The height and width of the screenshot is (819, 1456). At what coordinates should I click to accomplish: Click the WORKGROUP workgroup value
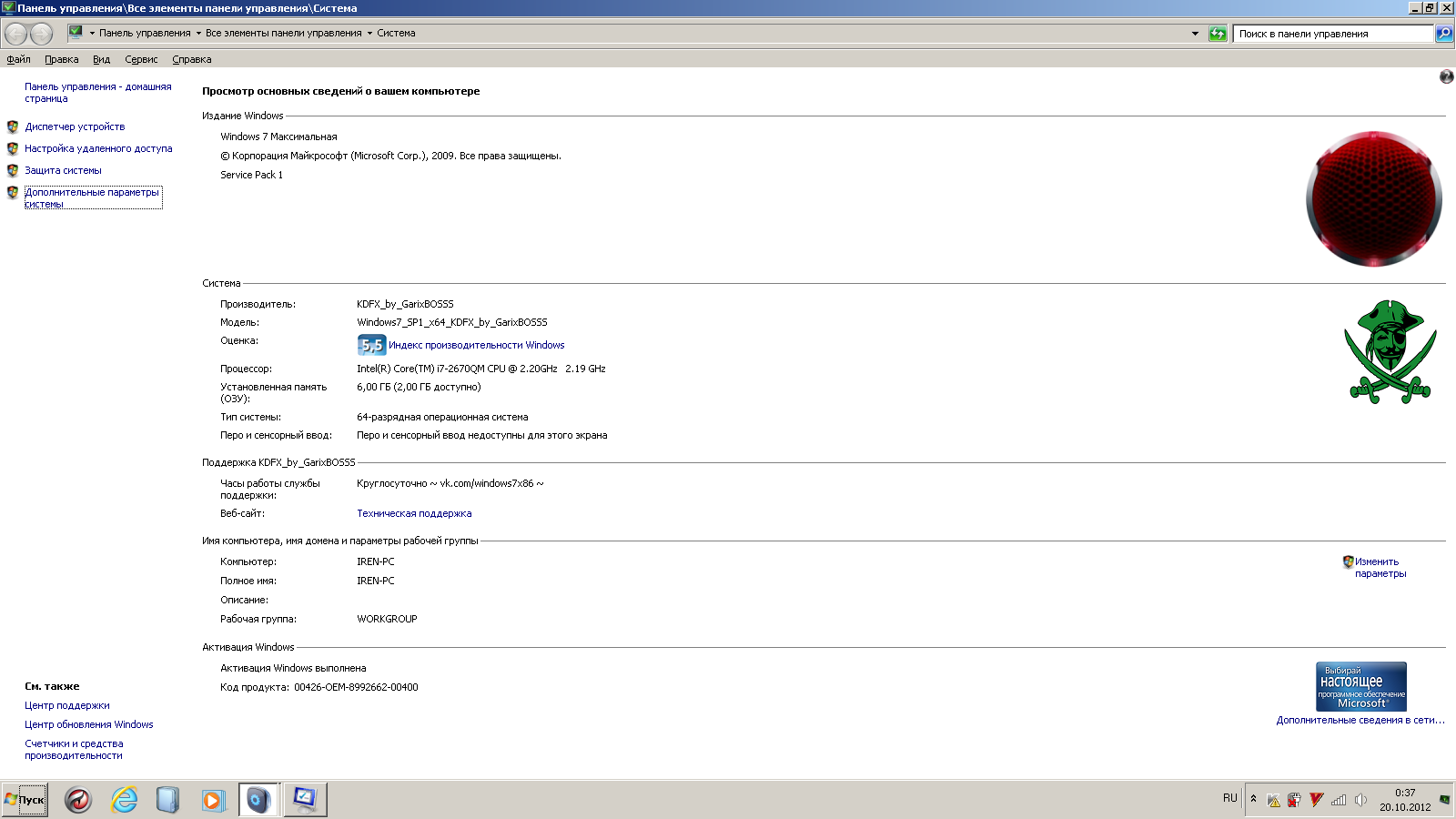click(x=387, y=619)
